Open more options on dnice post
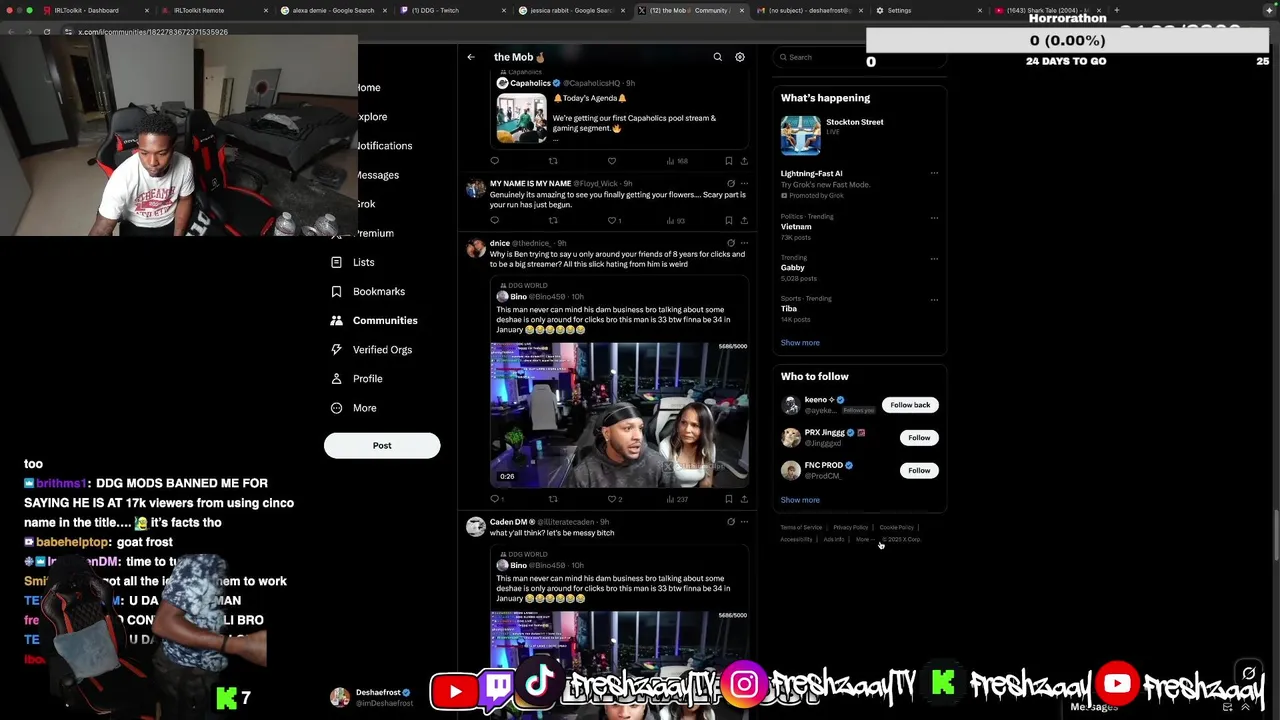Image resolution: width=1280 pixels, height=720 pixels. (x=744, y=243)
